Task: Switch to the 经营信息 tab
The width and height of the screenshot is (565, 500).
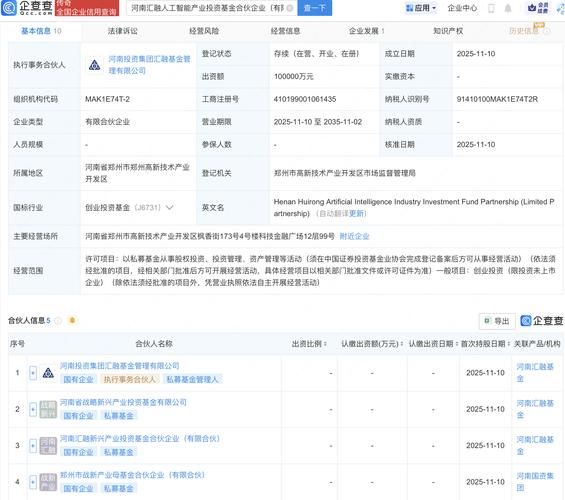Action: pos(285,31)
